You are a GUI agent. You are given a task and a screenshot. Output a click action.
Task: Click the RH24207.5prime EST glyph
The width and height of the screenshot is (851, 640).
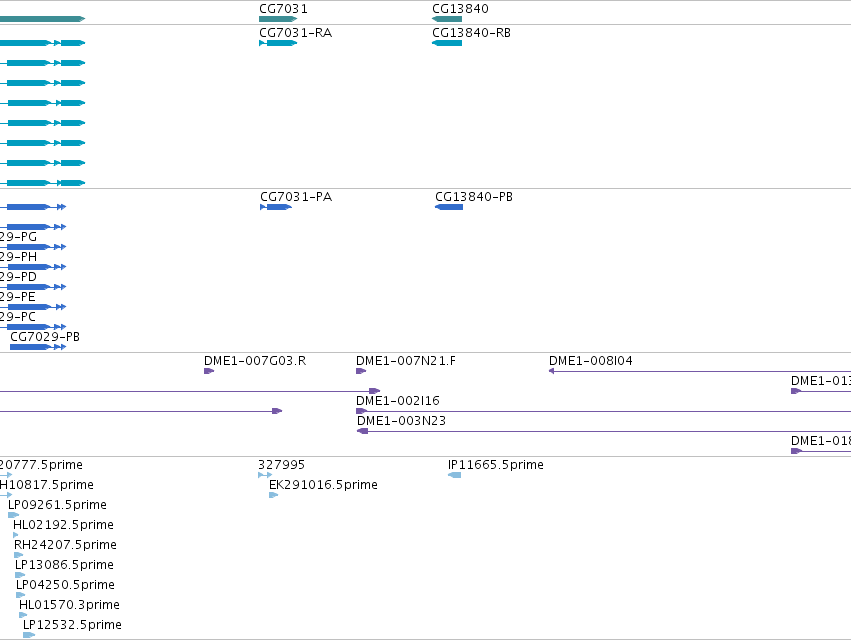tap(18, 555)
